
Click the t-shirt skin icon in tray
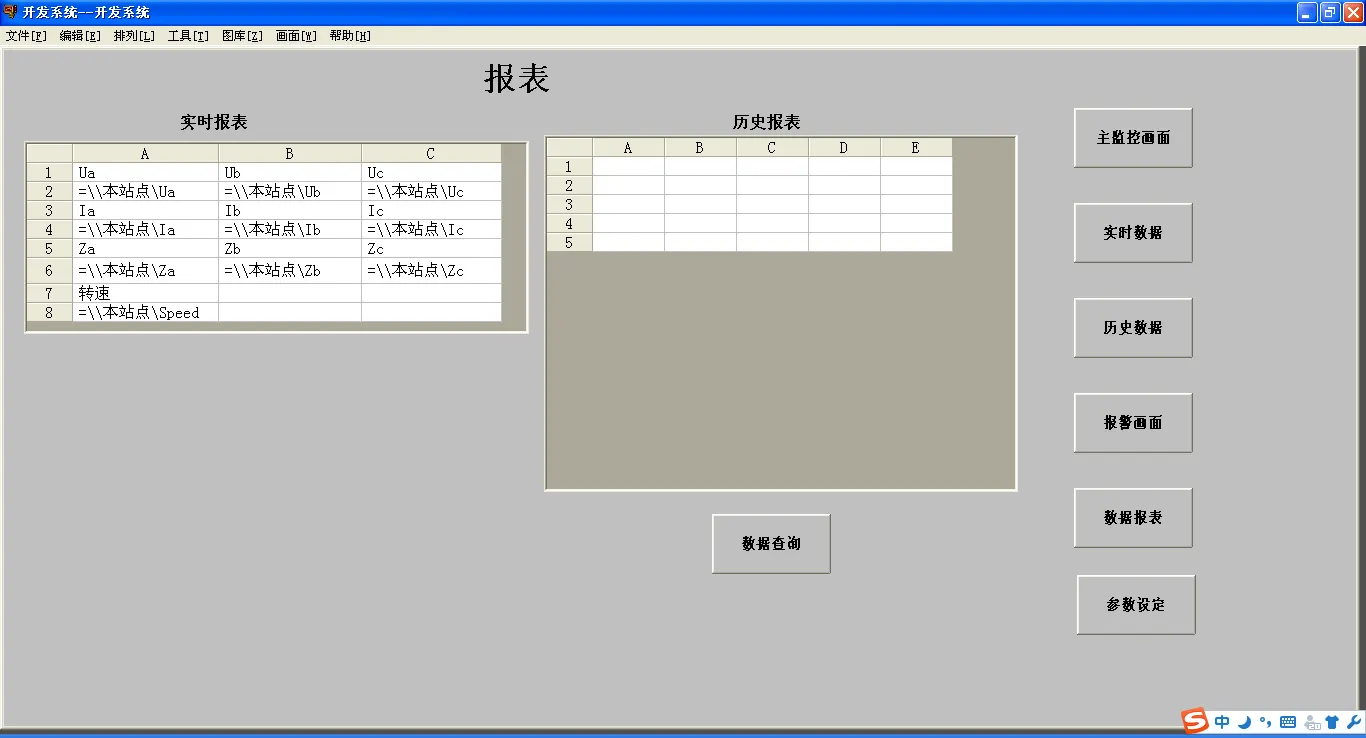point(1333,721)
